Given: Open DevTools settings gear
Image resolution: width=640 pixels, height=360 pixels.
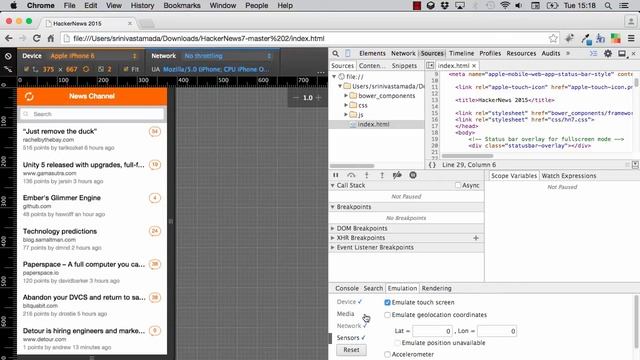Looking at the screenshot, I should [x=608, y=53].
